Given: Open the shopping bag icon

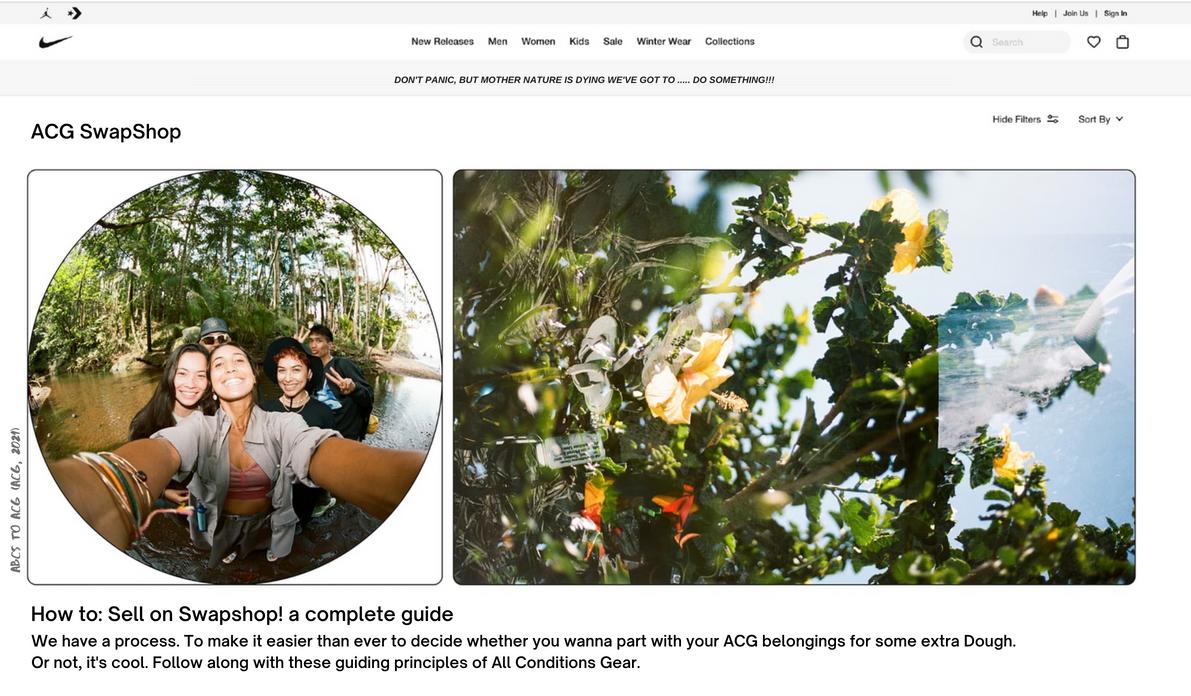Looking at the screenshot, I should coord(1123,42).
